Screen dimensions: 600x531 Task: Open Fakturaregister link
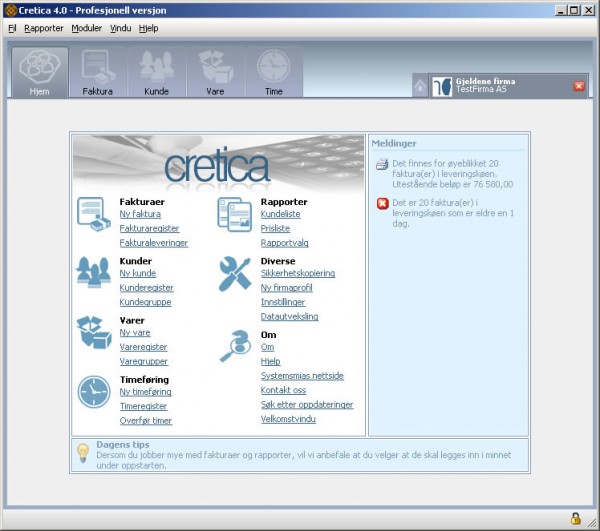pyautogui.click(x=149, y=229)
